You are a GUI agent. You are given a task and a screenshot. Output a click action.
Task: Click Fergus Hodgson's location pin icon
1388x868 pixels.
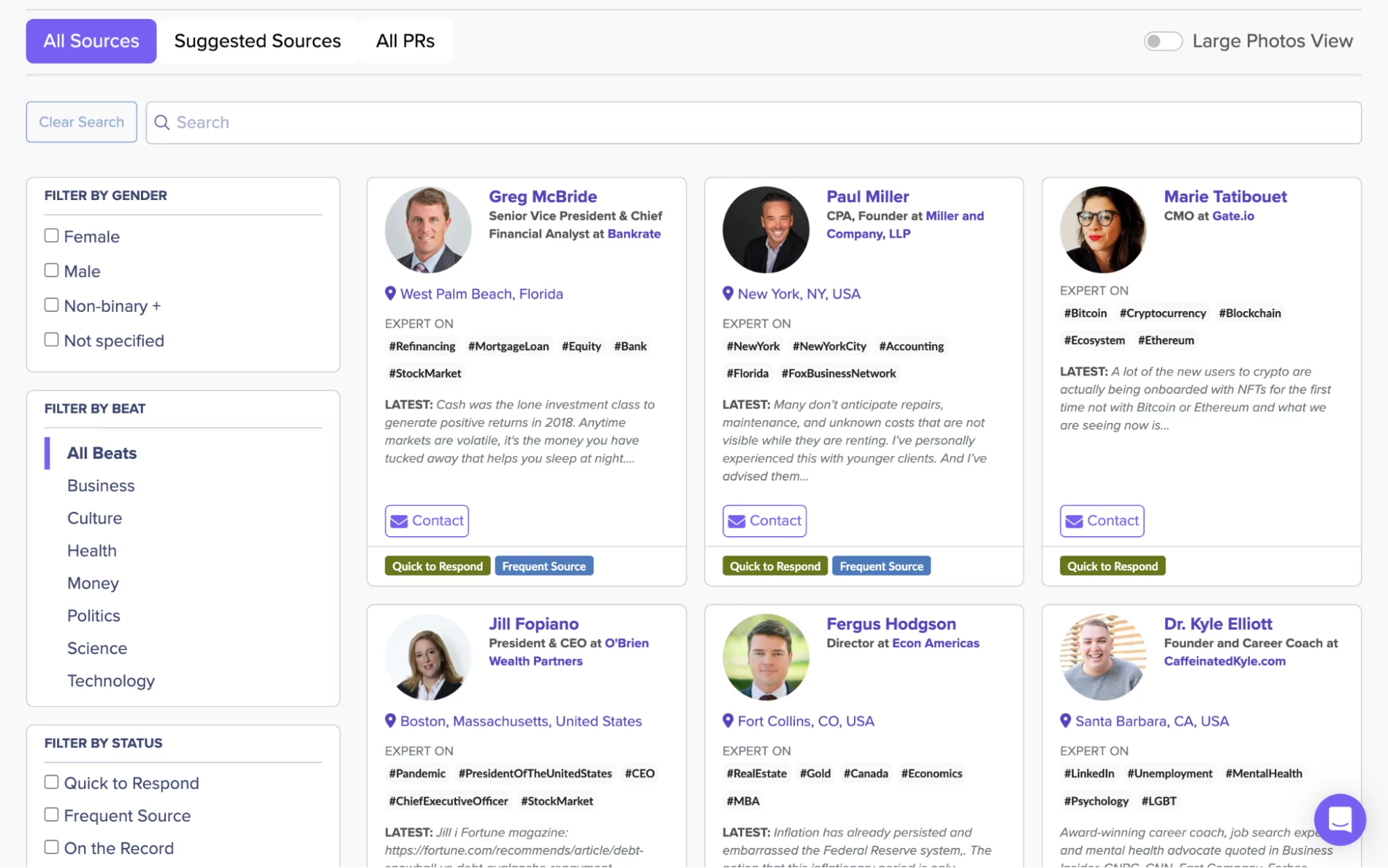point(728,721)
